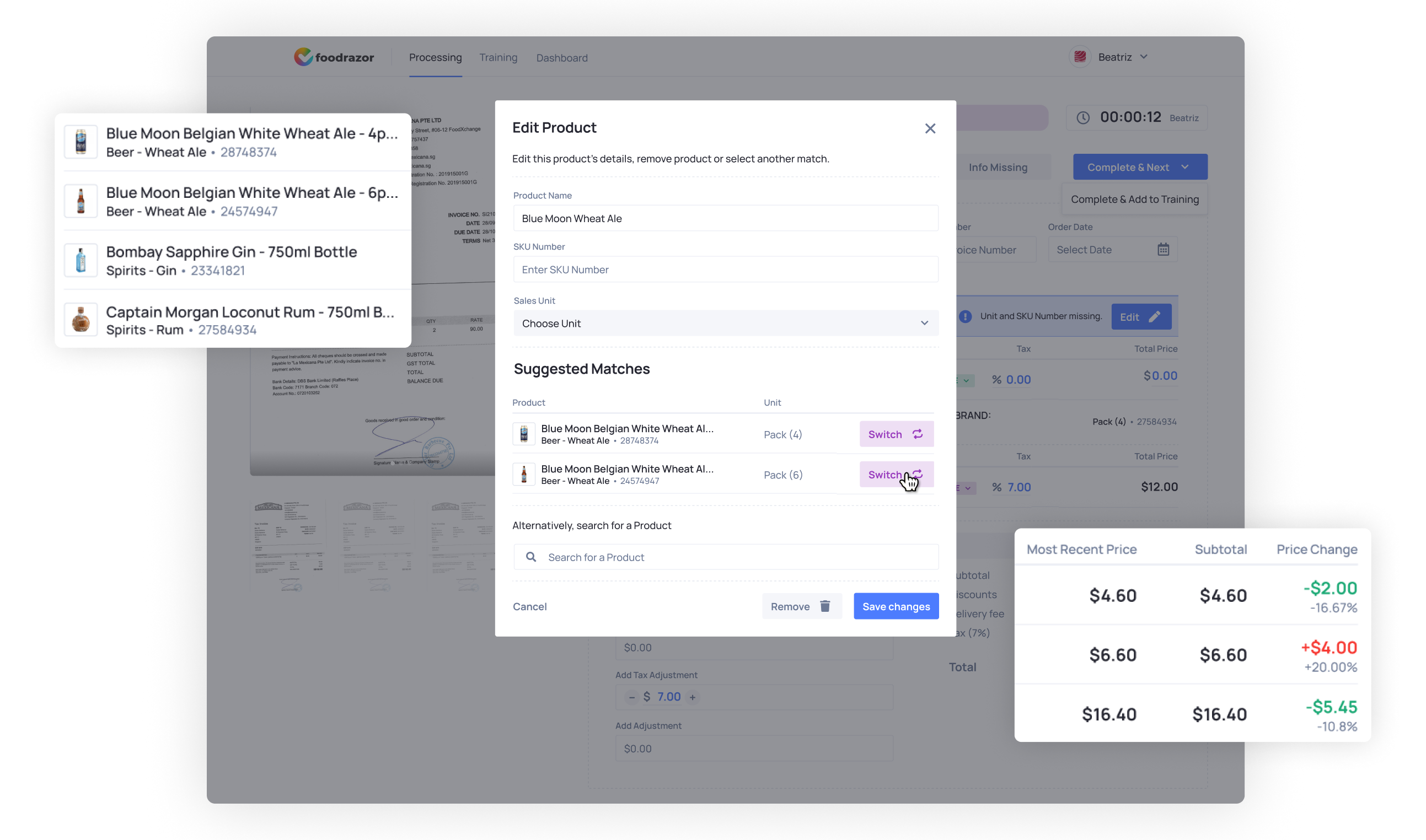Click the timer clock icon
The image size is (1426, 840).
1082,117
